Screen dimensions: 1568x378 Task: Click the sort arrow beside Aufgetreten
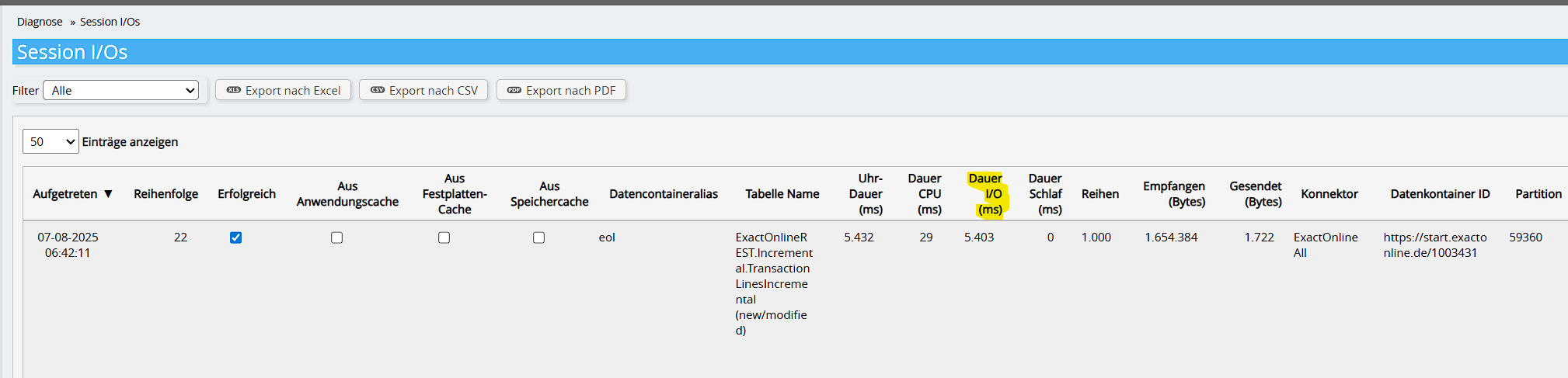click(x=108, y=194)
